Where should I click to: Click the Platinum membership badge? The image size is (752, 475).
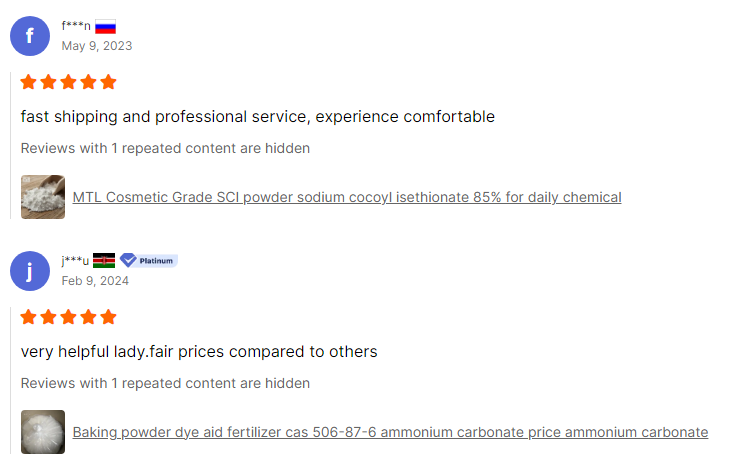tap(148, 261)
